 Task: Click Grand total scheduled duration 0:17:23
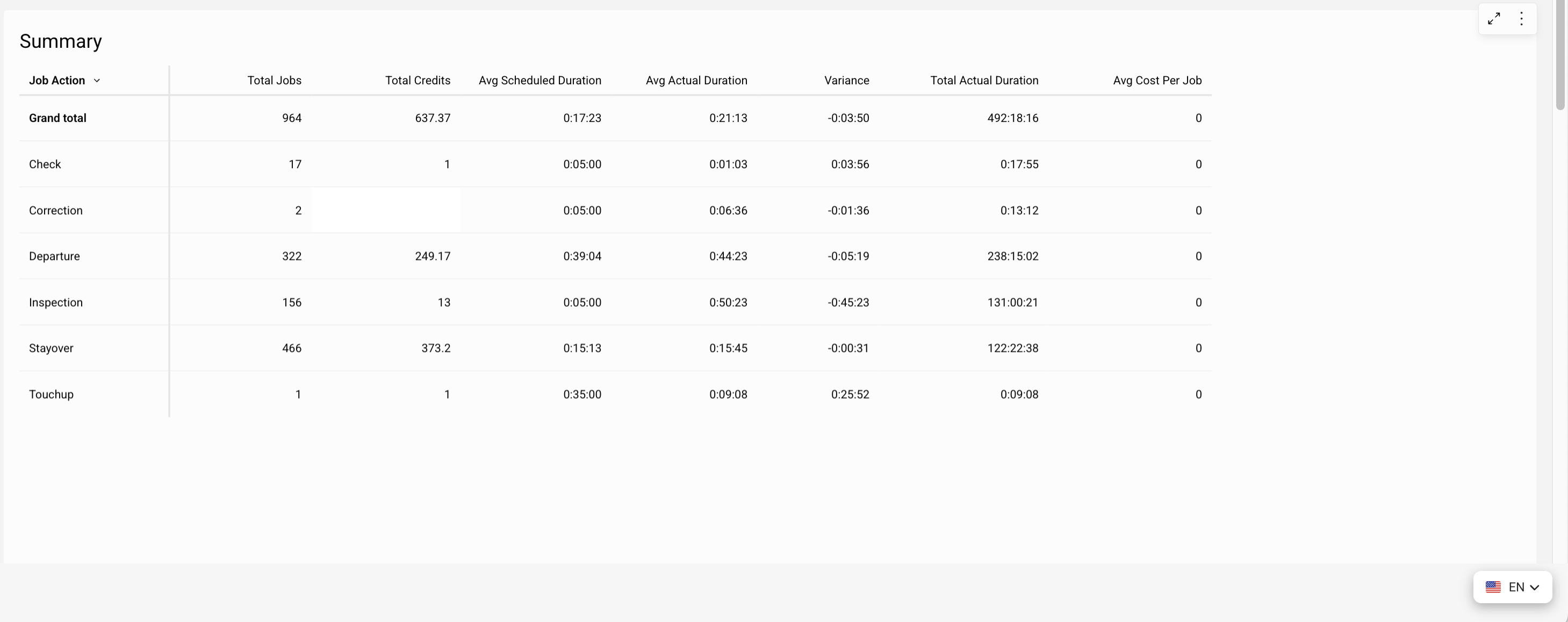point(582,118)
